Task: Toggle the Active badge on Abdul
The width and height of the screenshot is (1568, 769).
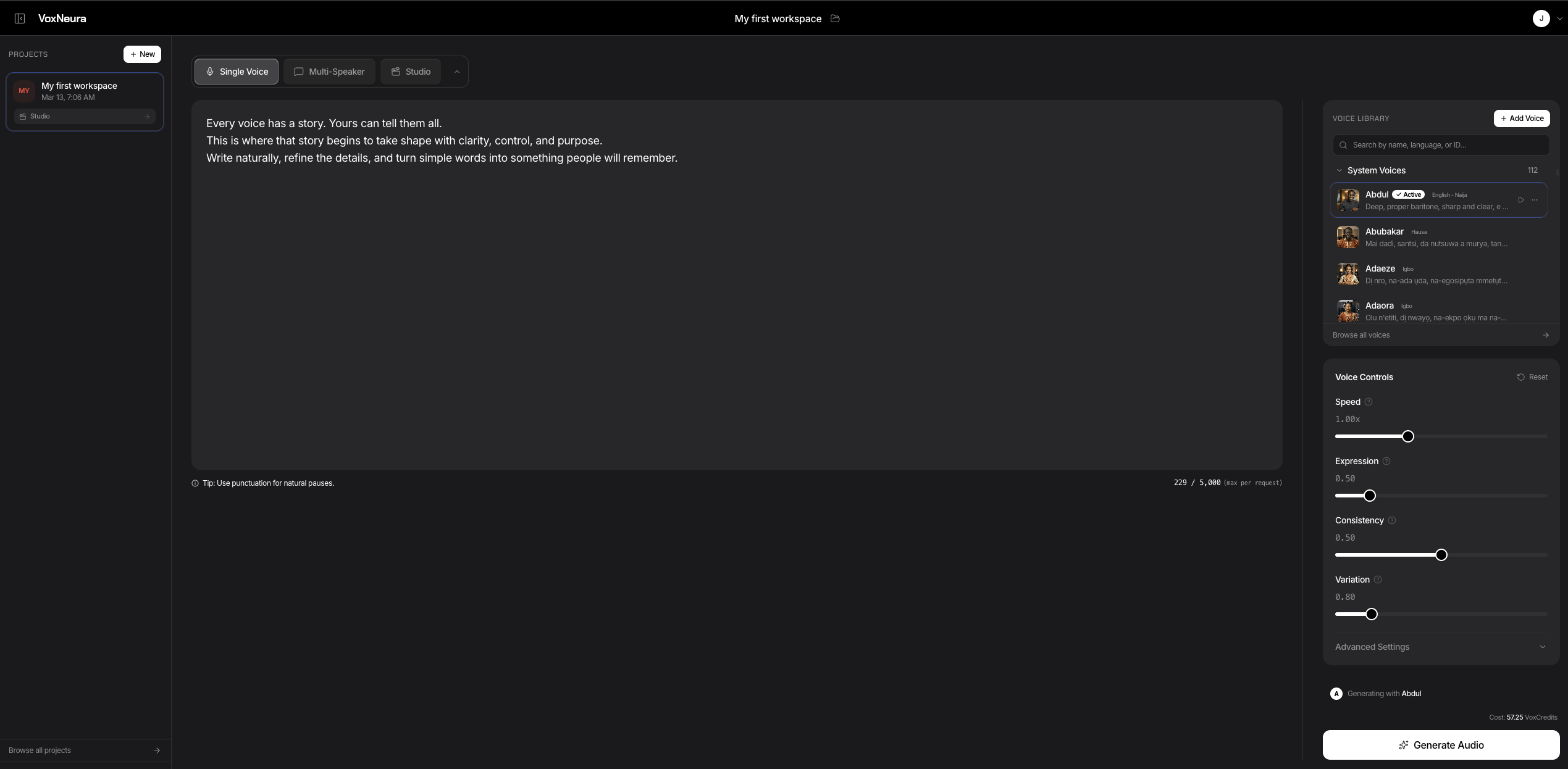Action: (x=1409, y=194)
